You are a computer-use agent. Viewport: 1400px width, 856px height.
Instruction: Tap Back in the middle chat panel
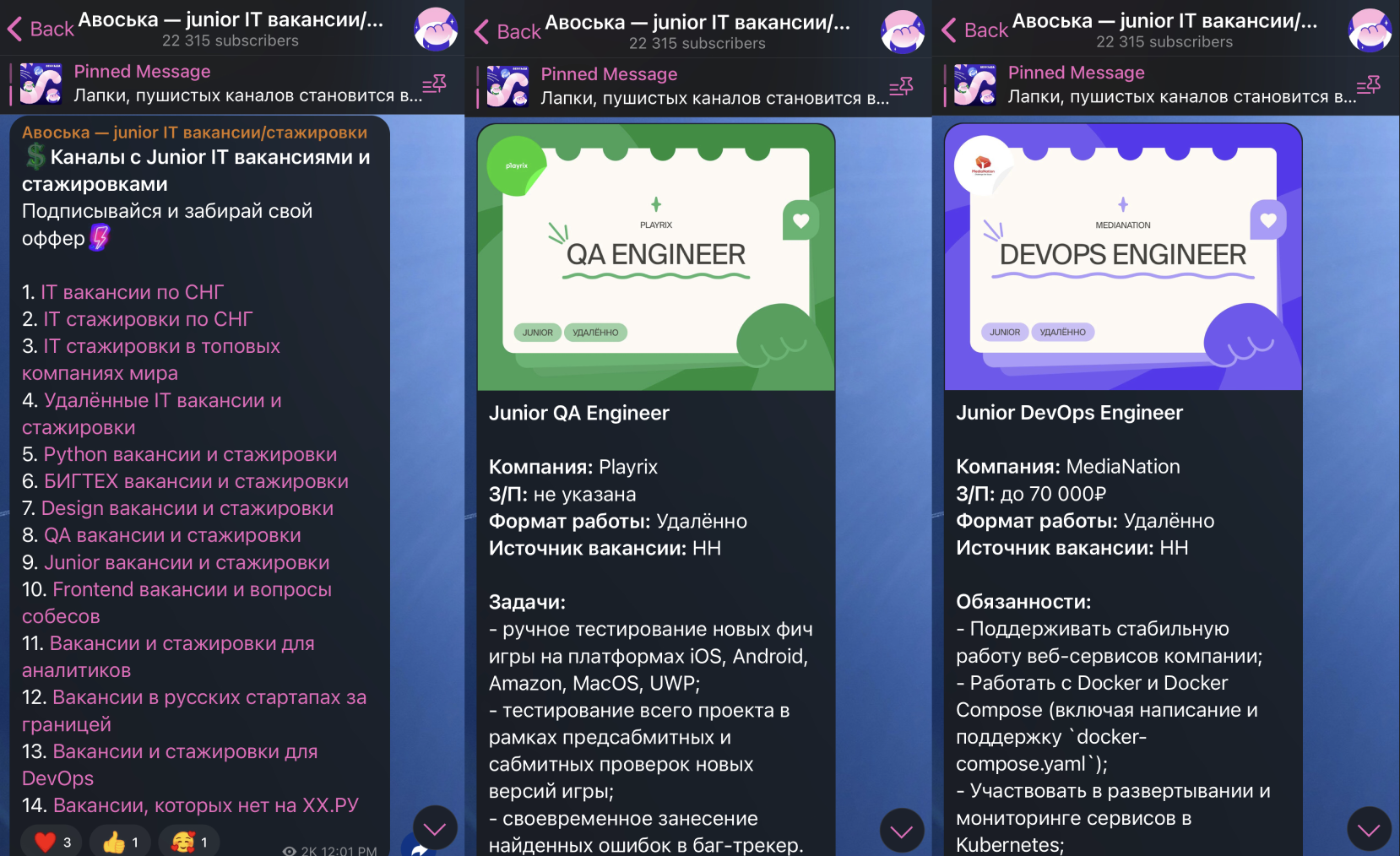[x=507, y=32]
